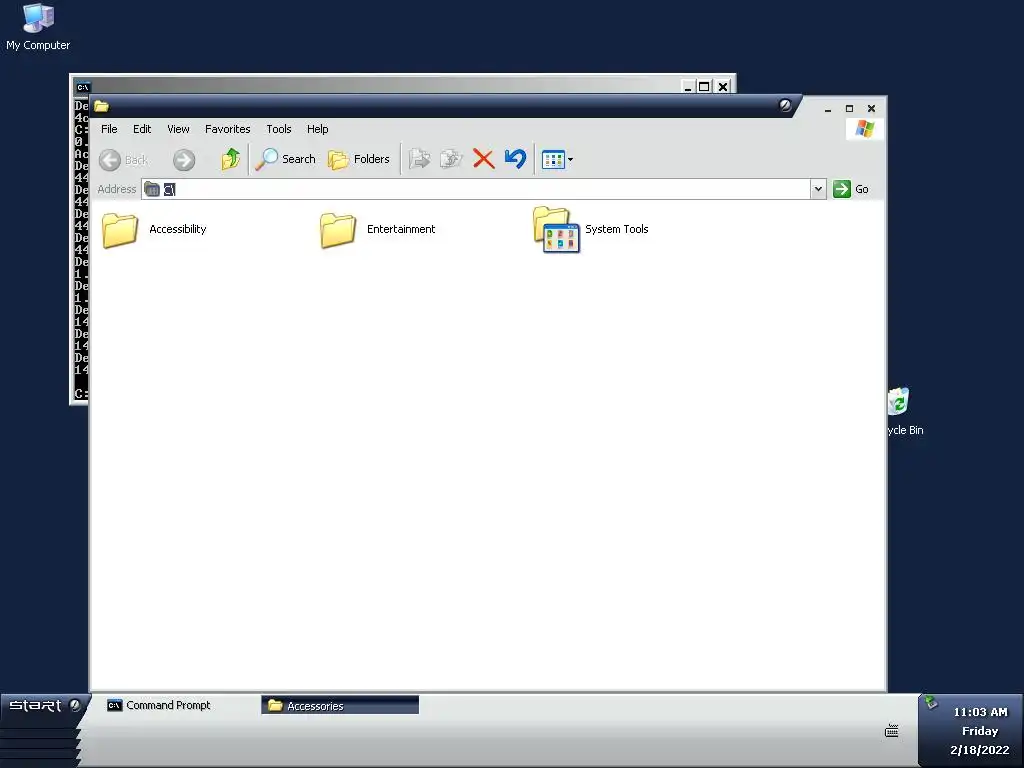Select the Accessibility folder

click(154, 230)
